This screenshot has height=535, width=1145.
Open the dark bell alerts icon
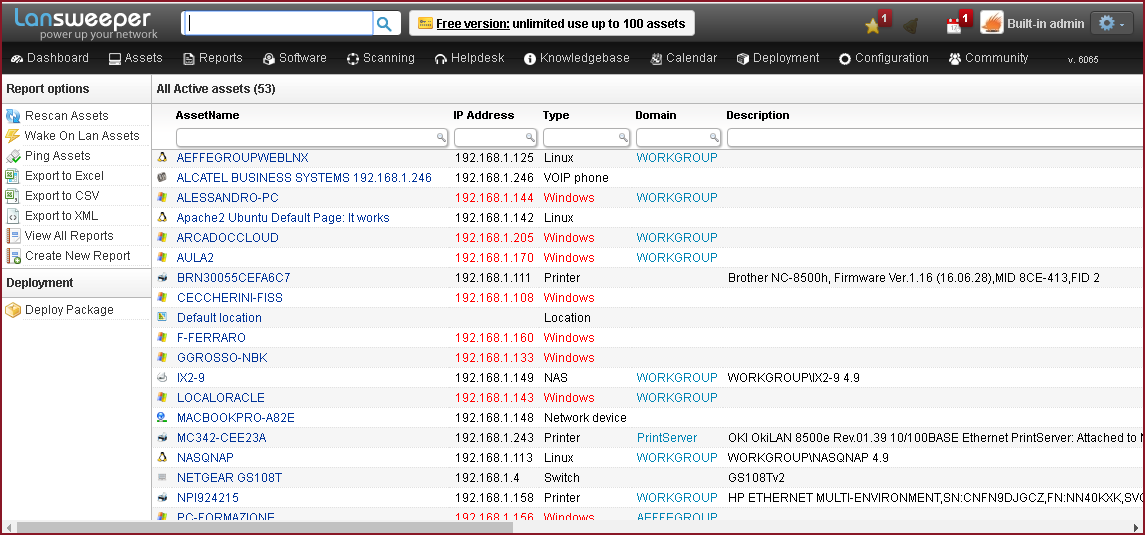[911, 26]
